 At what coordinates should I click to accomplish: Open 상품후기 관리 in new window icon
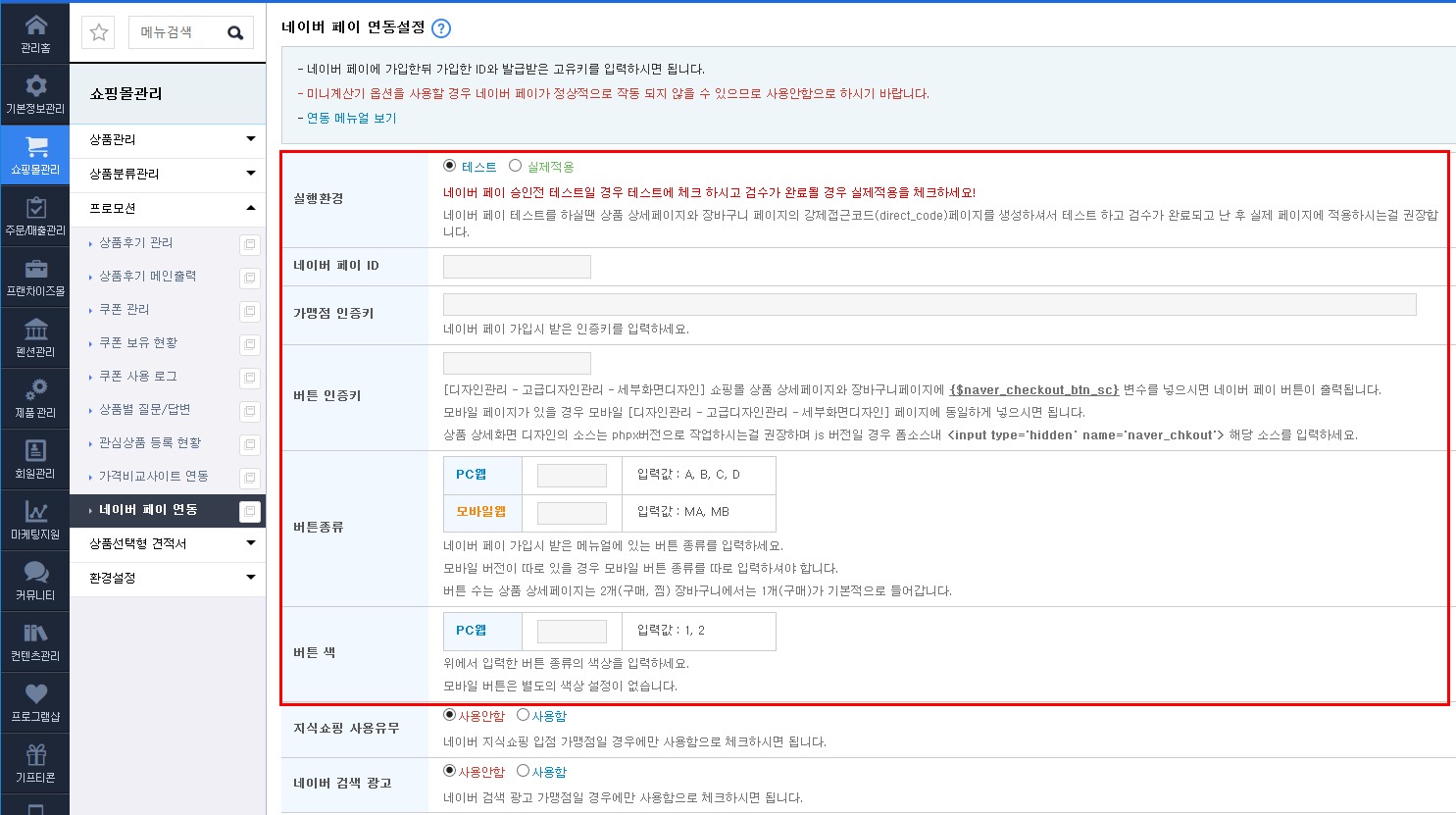click(x=250, y=244)
